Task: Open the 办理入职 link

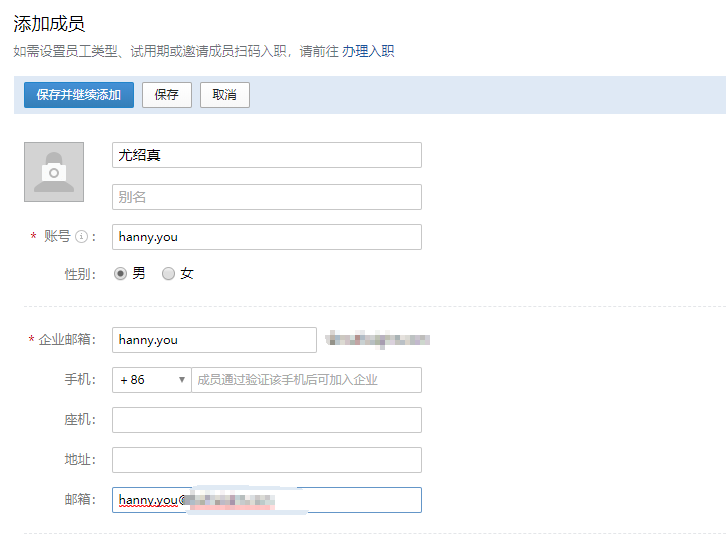Action: coord(368,51)
